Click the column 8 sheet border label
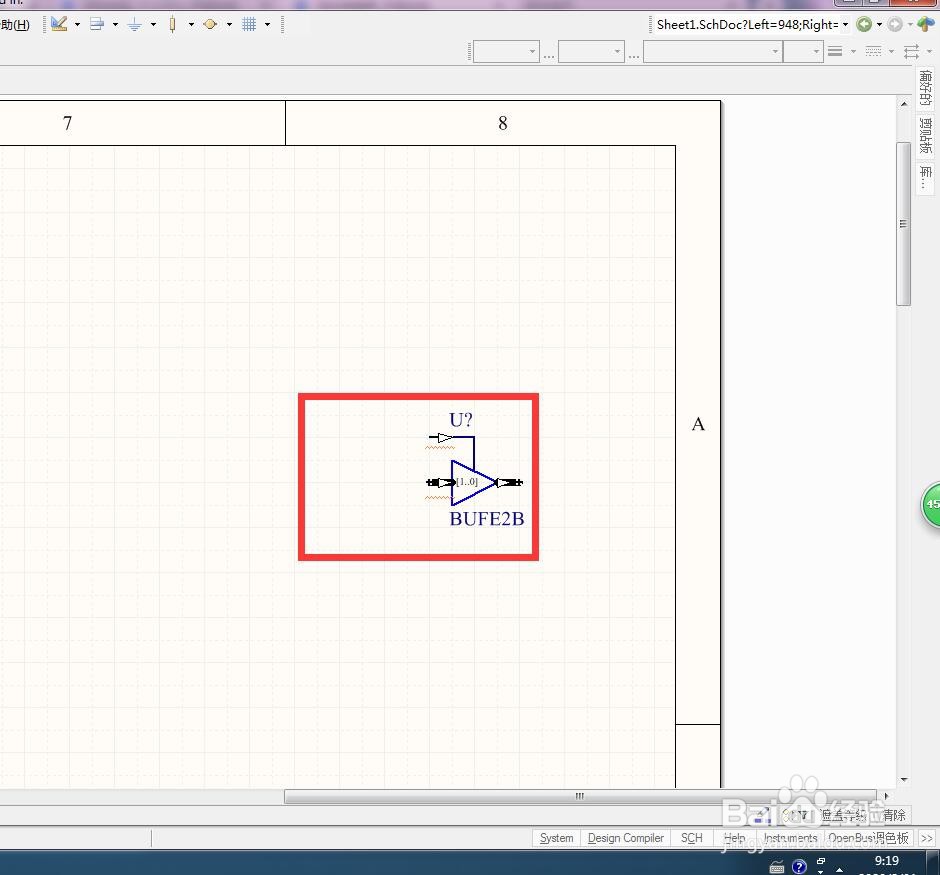This screenshot has height=875, width=940. [x=503, y=123]
